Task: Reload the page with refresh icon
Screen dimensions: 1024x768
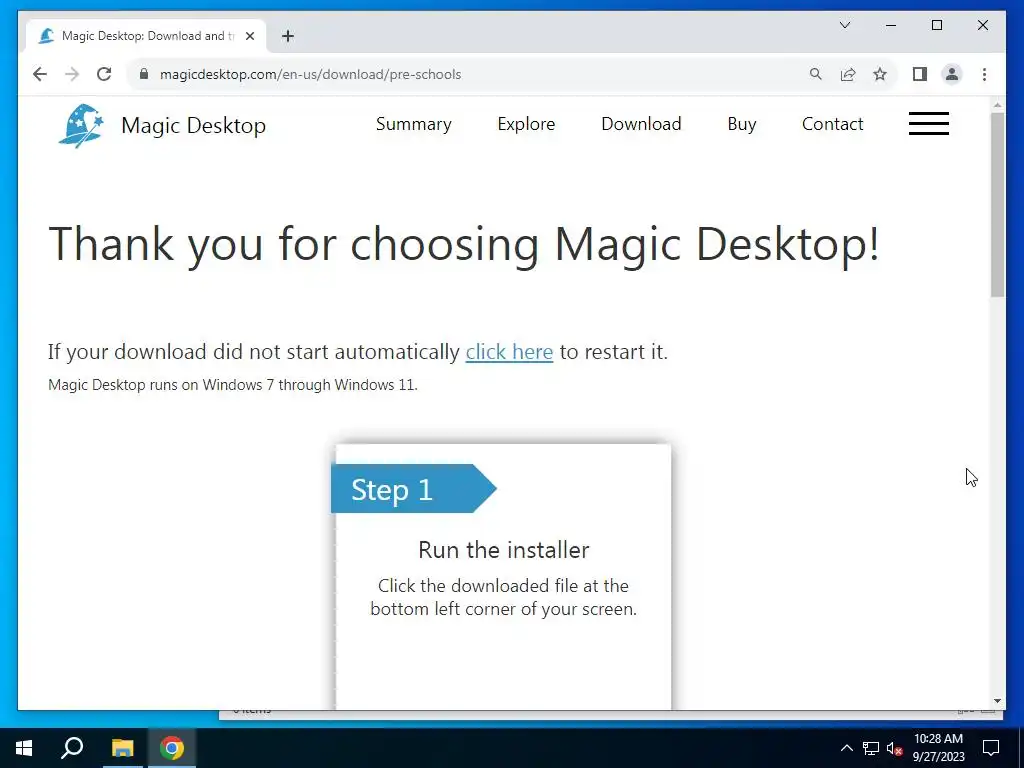Action: [104, 74]
